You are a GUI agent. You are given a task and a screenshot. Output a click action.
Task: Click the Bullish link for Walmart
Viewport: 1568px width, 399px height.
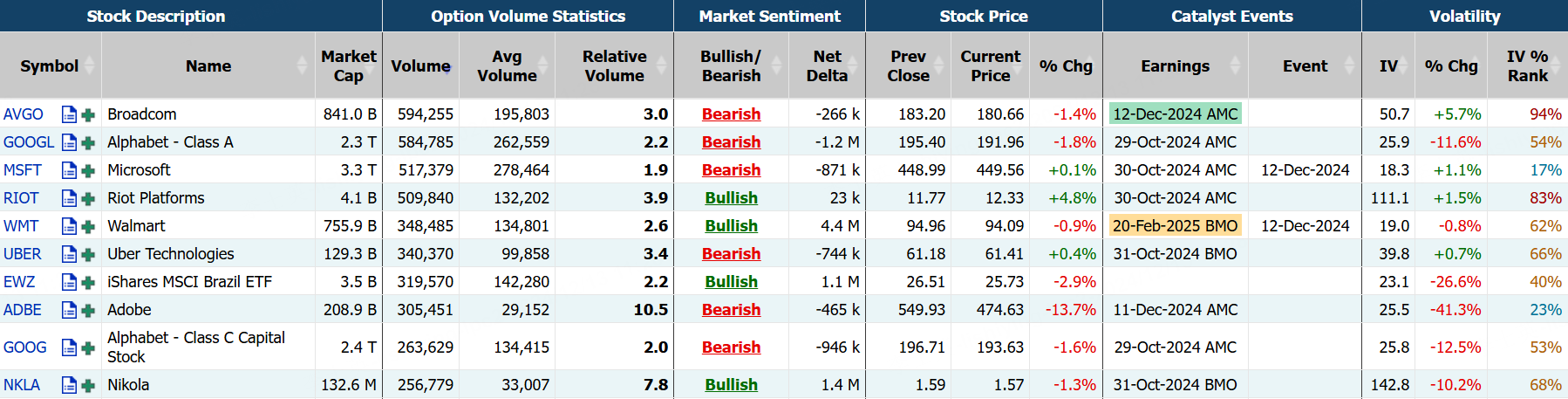pos(731,226)
